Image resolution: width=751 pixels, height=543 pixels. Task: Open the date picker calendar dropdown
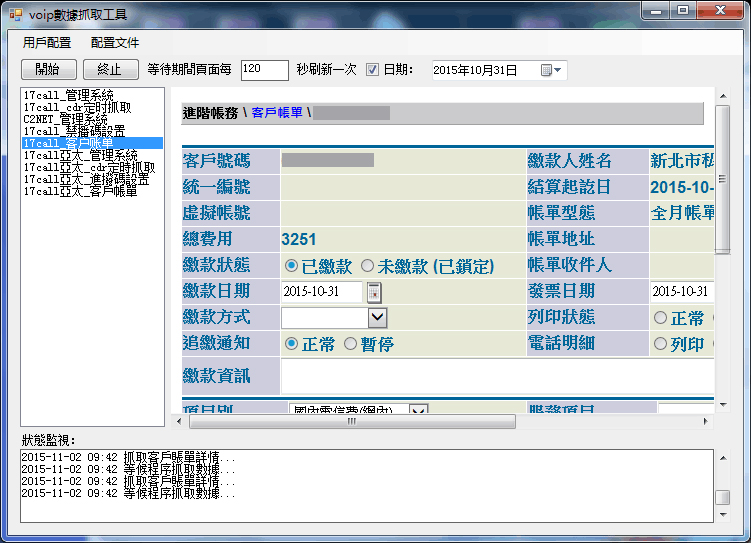(552, 70)
